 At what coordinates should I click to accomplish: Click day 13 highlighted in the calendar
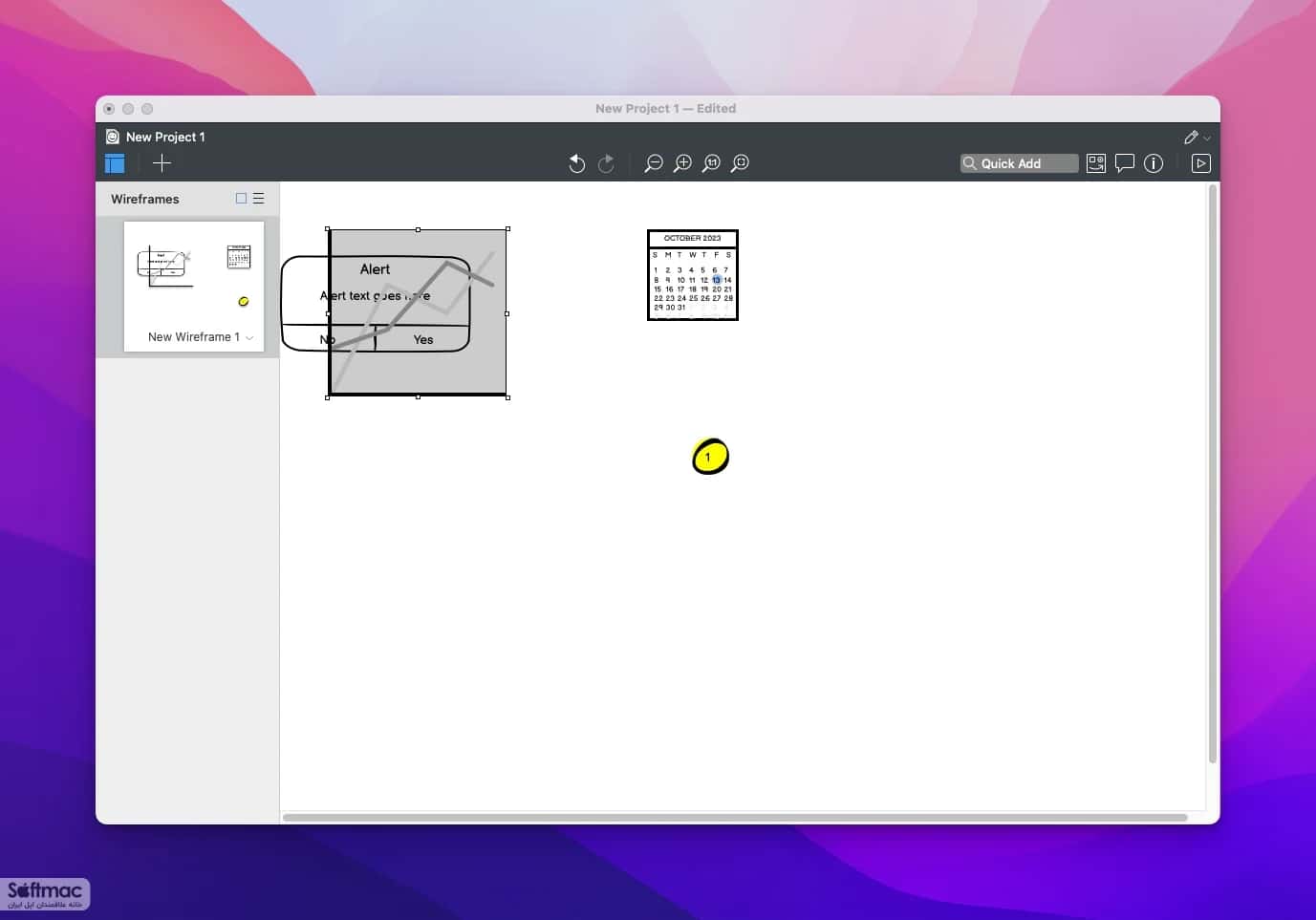[716, 280]
